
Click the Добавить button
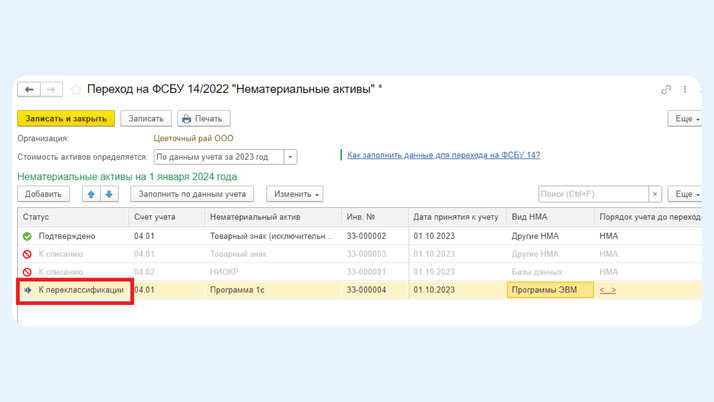(43, 194)
